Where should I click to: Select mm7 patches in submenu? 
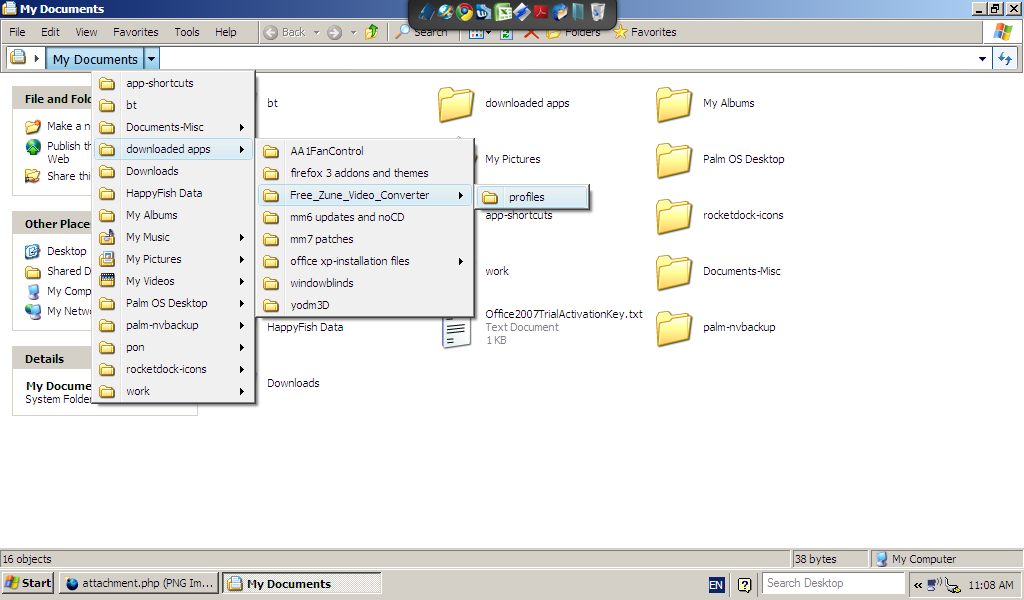click(364, 239)
